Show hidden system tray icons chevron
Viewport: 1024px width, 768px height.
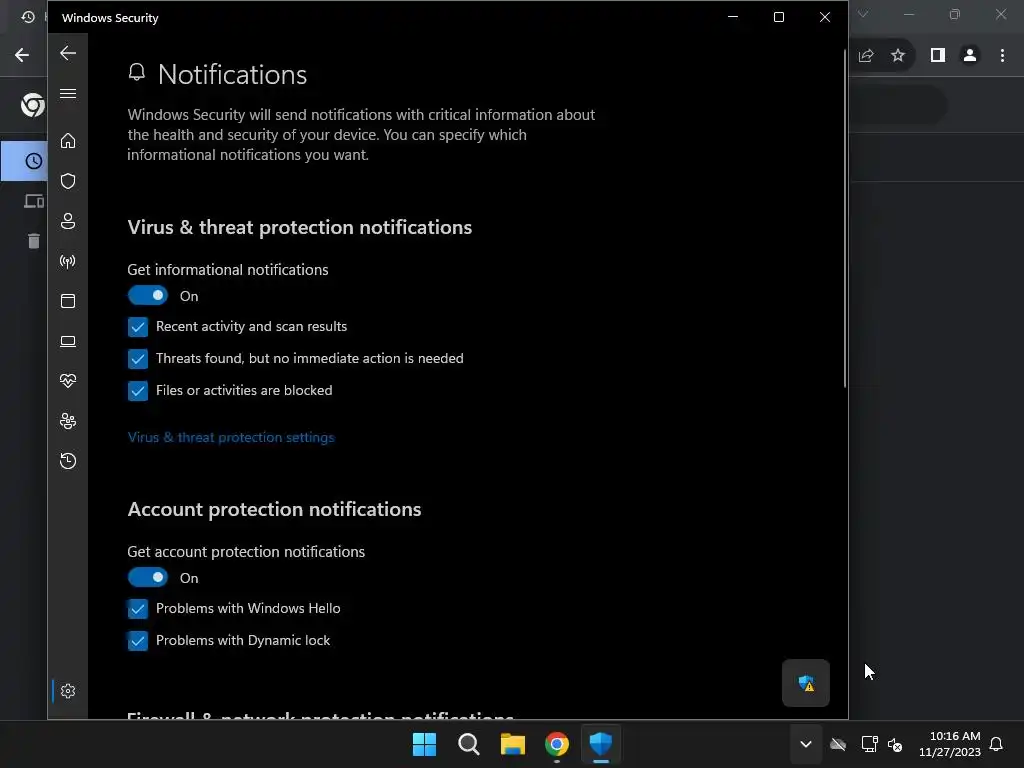coord(806,744)
